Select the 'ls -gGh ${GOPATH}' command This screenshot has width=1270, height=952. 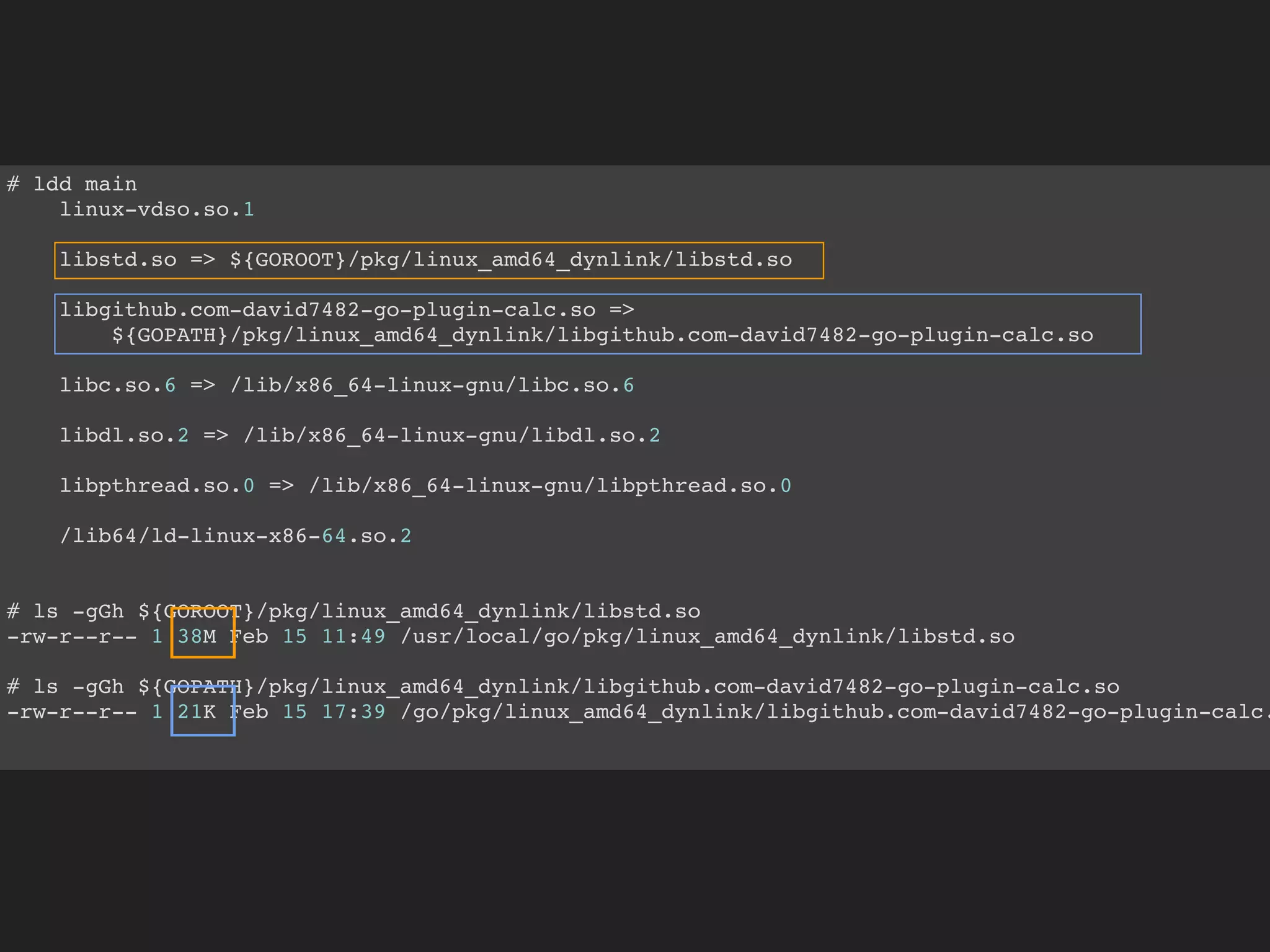[563, 687]
